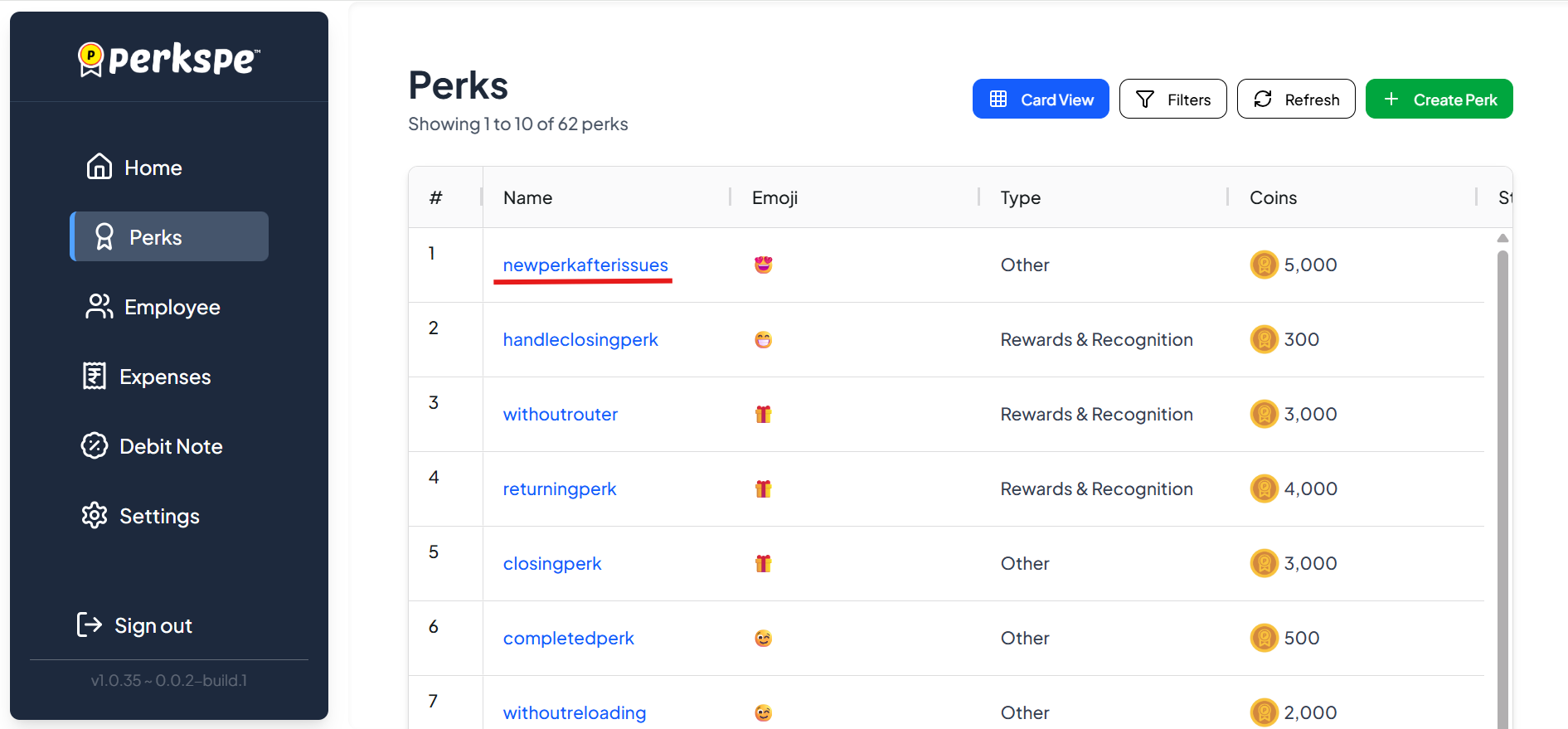Click the Debit Note percent badge icon

(x=95, y=446)
